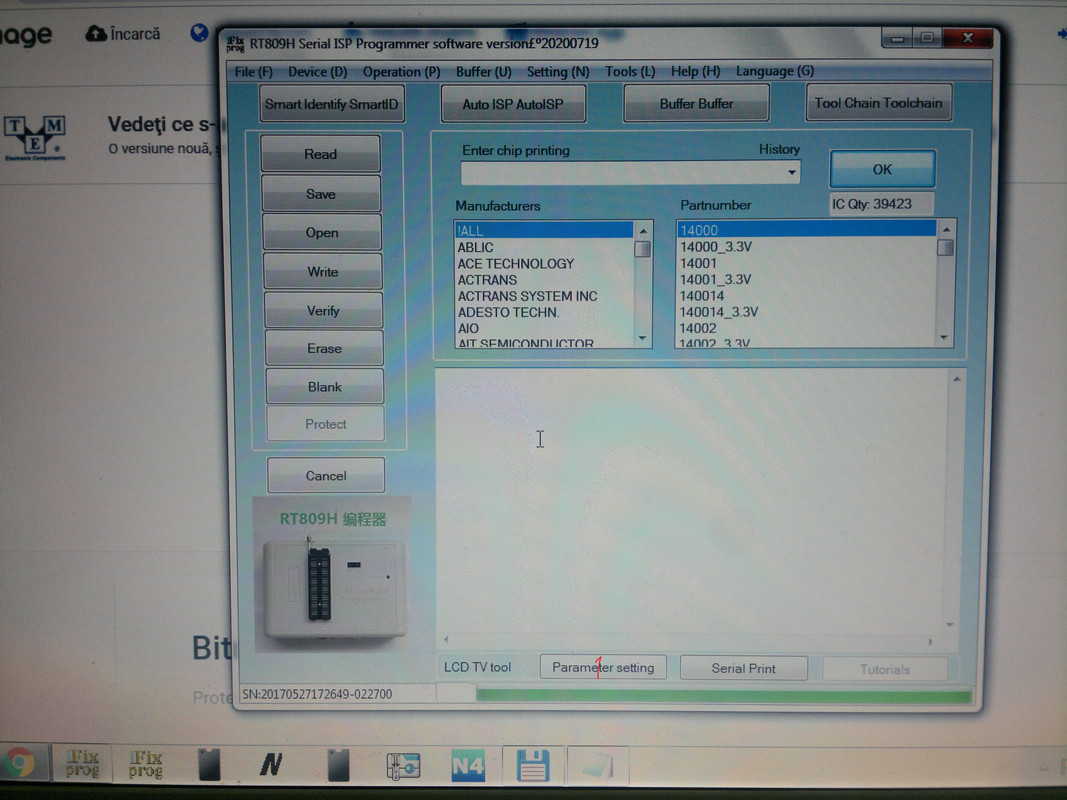This screenshot has height=800, width=1067.
Task: Open Chrome from the taskbar
Action: pos(19,762)
